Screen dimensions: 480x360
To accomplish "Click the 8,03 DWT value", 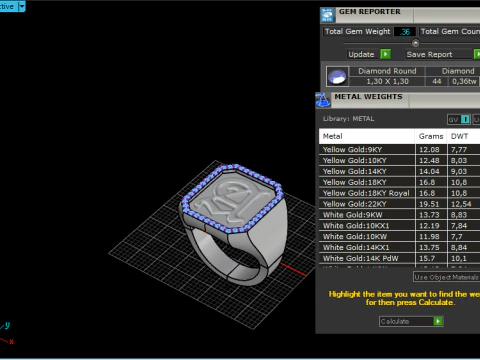I will (x=459, y=161).
